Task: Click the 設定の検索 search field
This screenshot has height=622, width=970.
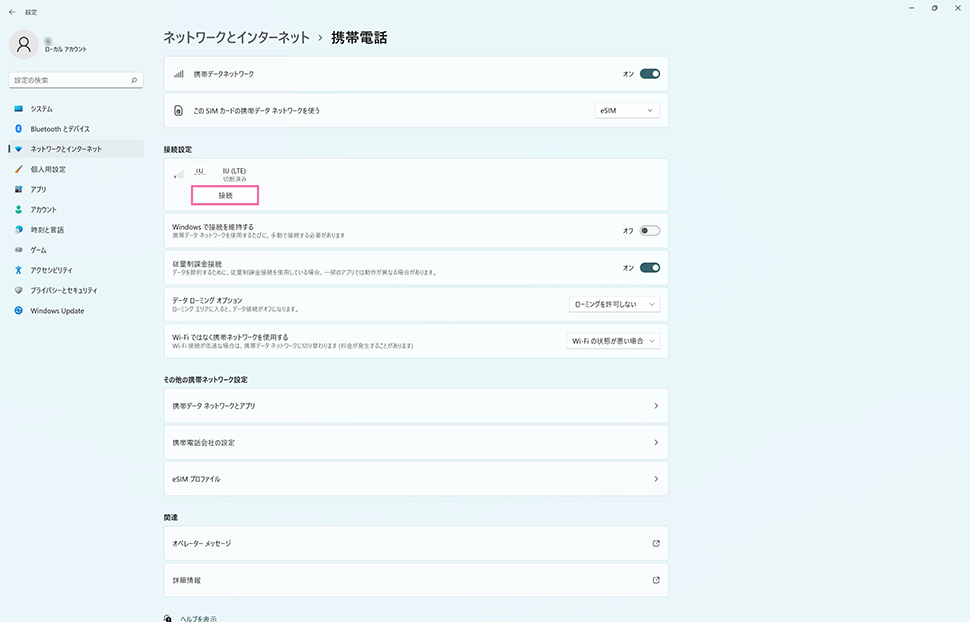Action: point(70,79)
